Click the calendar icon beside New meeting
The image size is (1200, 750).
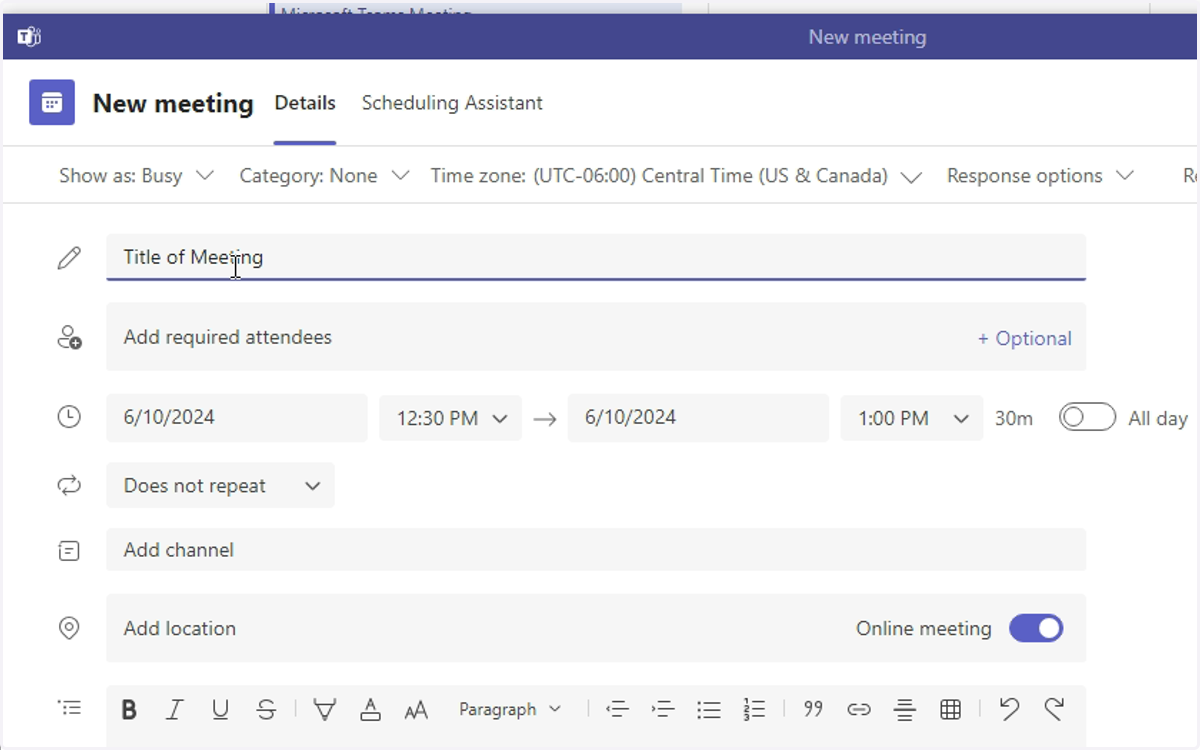[x=52, y=102]
